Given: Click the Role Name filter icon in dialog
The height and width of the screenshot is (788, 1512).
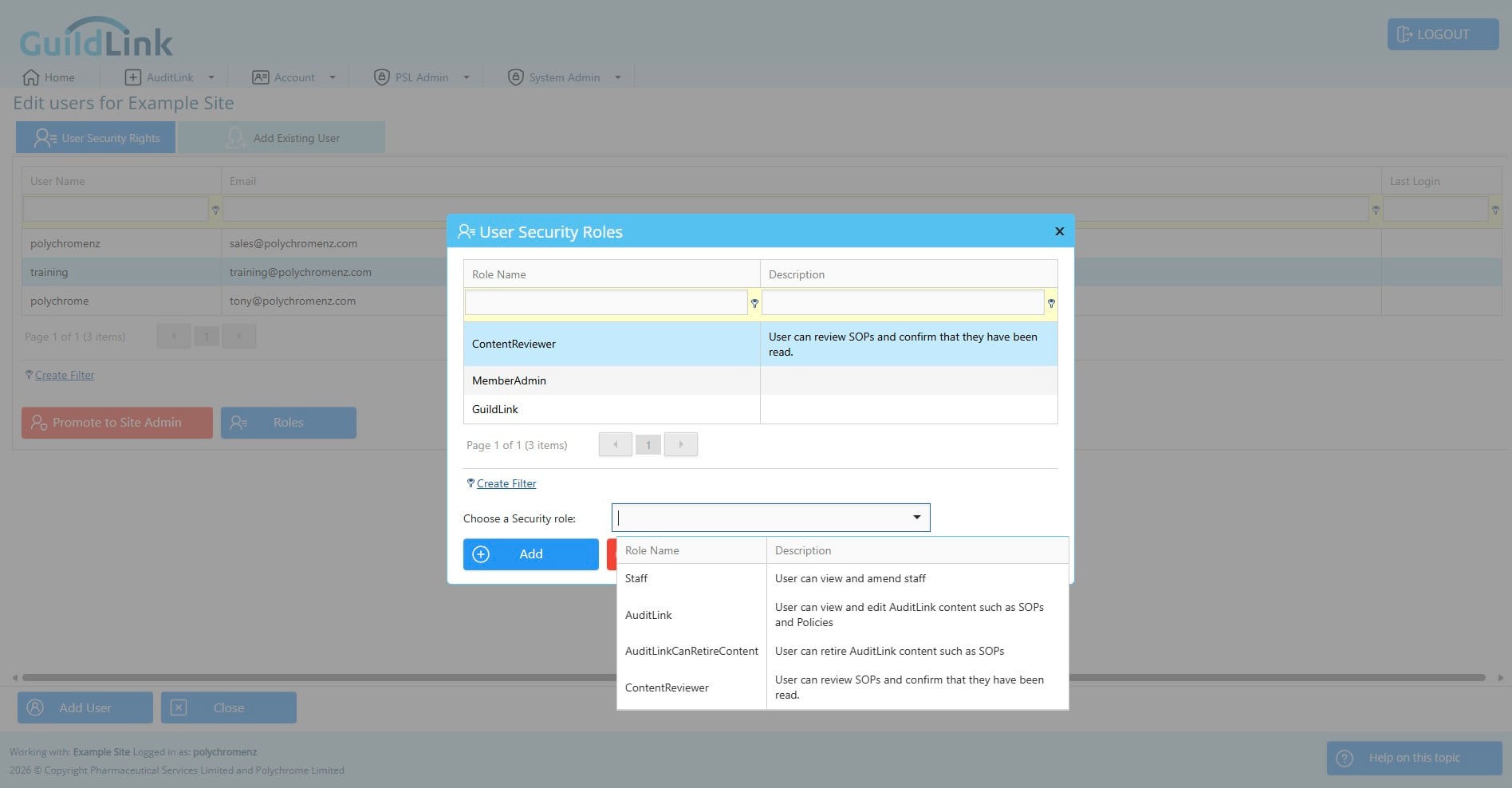Looking at the screenshot, I should [754, 303].
